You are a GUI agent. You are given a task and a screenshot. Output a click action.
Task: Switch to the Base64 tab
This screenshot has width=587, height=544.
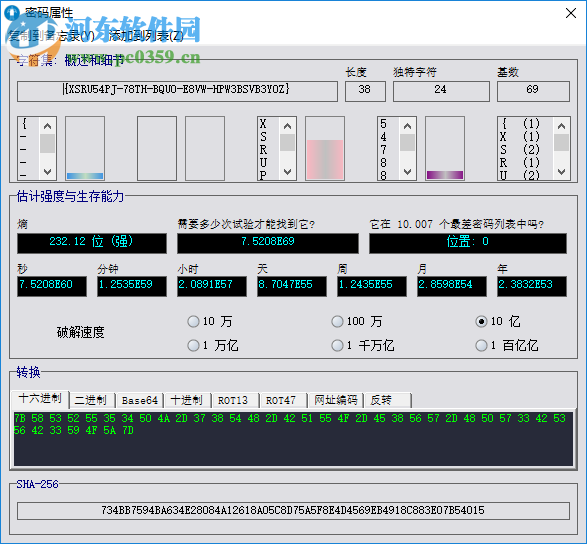tap(140, 400)
